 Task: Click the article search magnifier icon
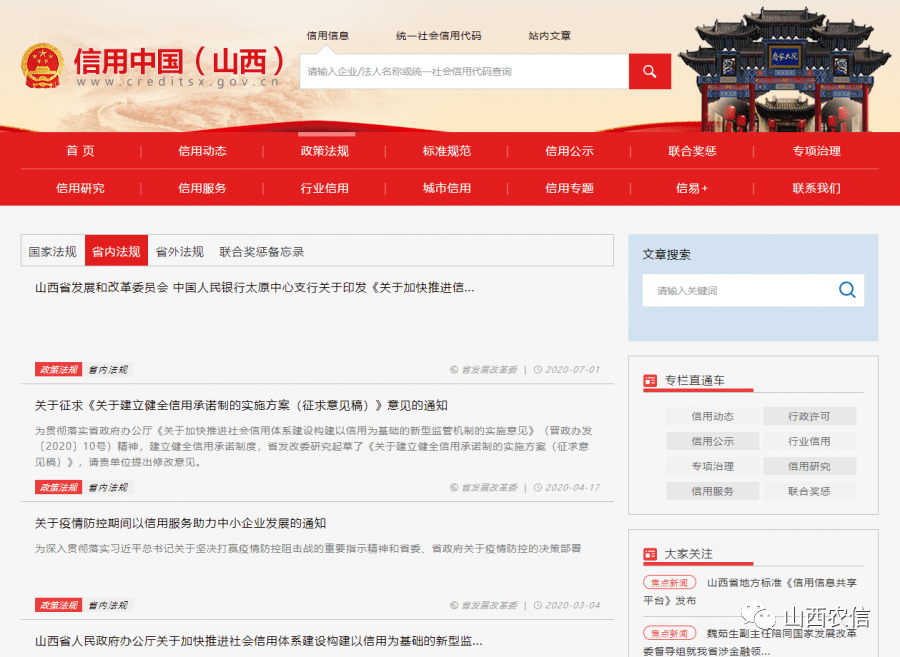coord(847,290)
